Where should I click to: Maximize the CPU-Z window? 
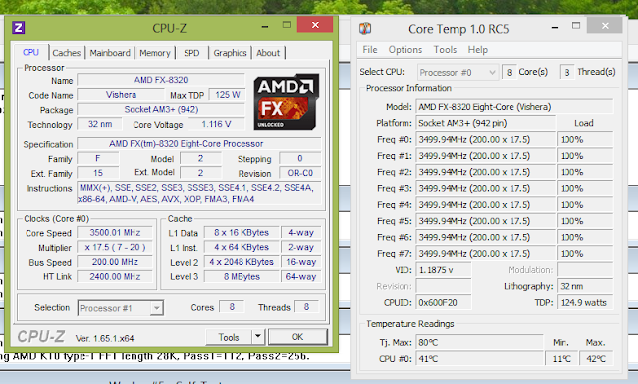(x=287, y=25)
